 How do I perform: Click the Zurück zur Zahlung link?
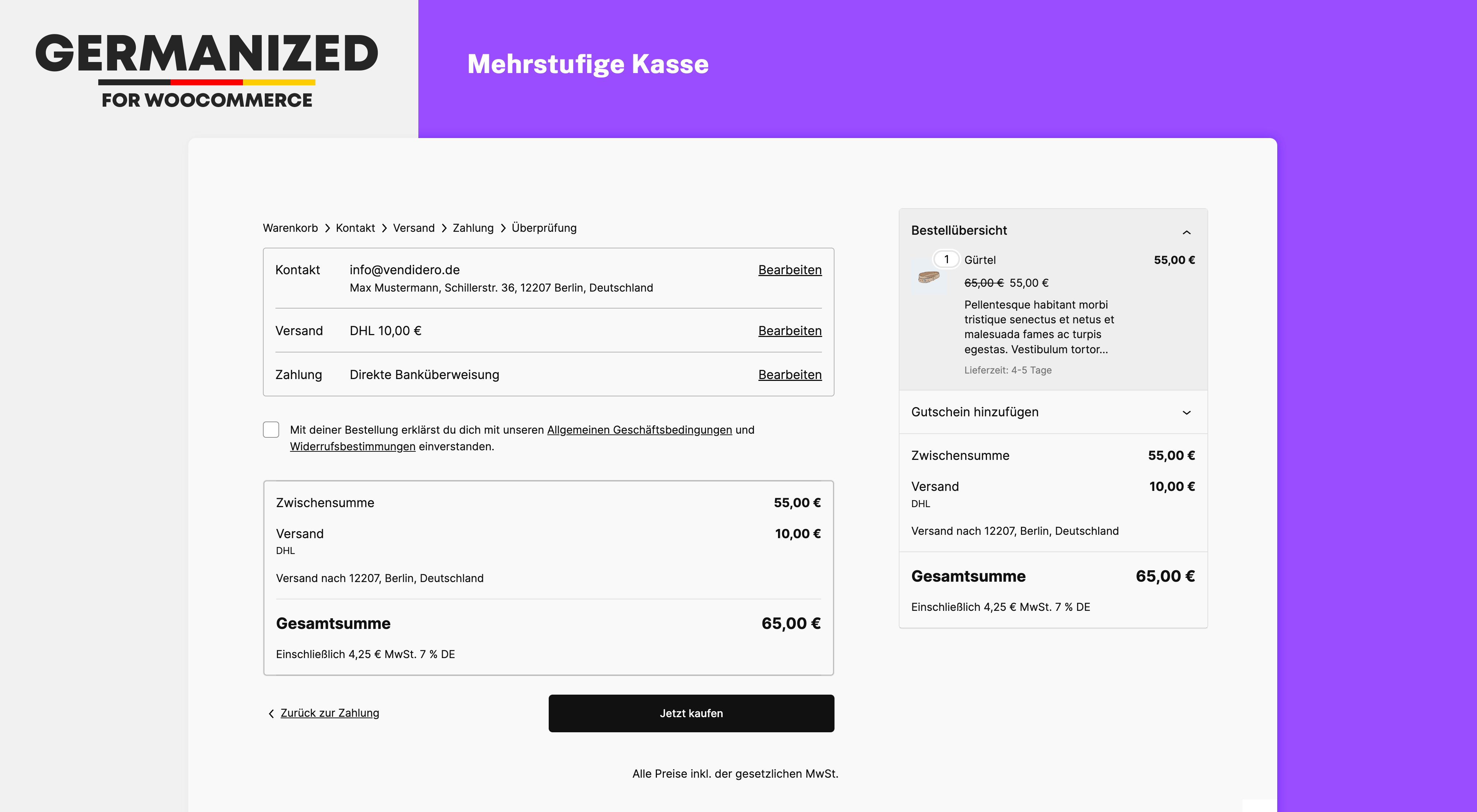tap(330, 713)
